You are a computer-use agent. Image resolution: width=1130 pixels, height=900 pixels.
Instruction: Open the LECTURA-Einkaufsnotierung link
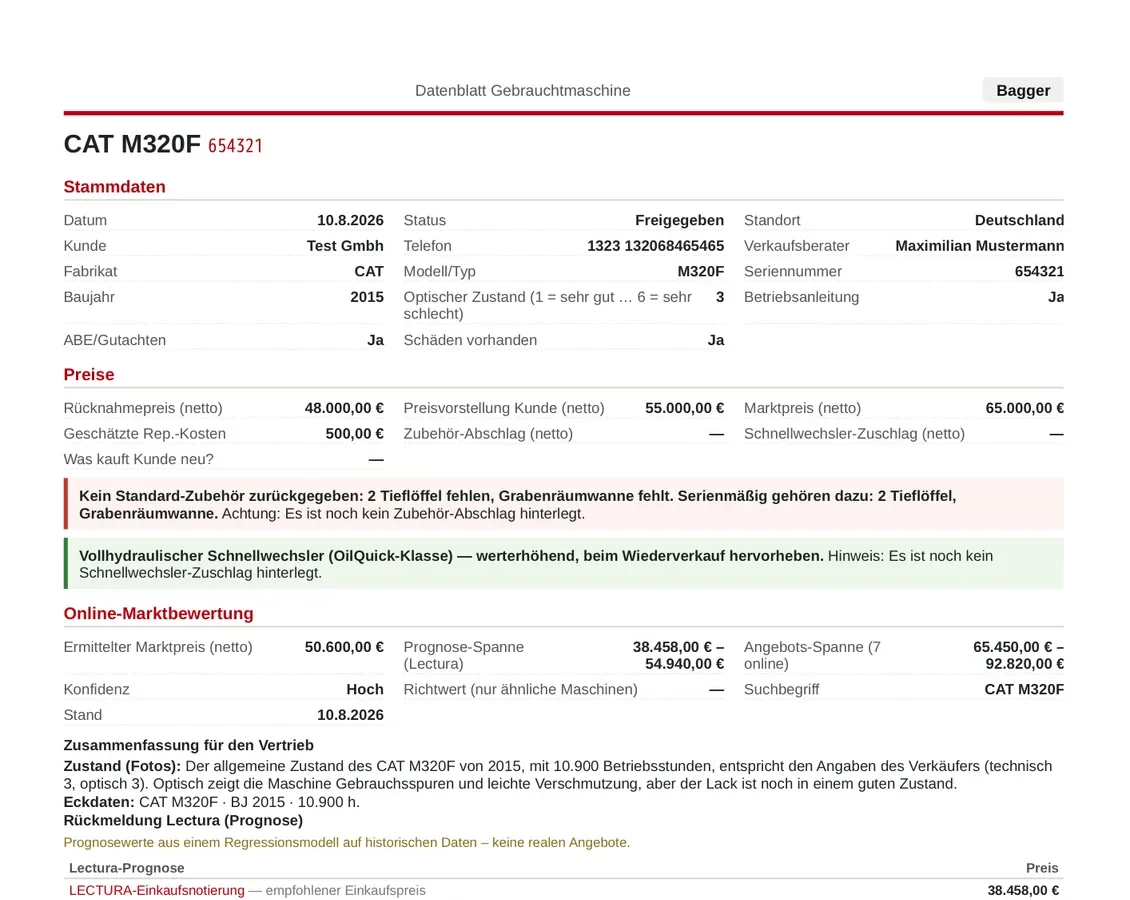click(156, 891)
